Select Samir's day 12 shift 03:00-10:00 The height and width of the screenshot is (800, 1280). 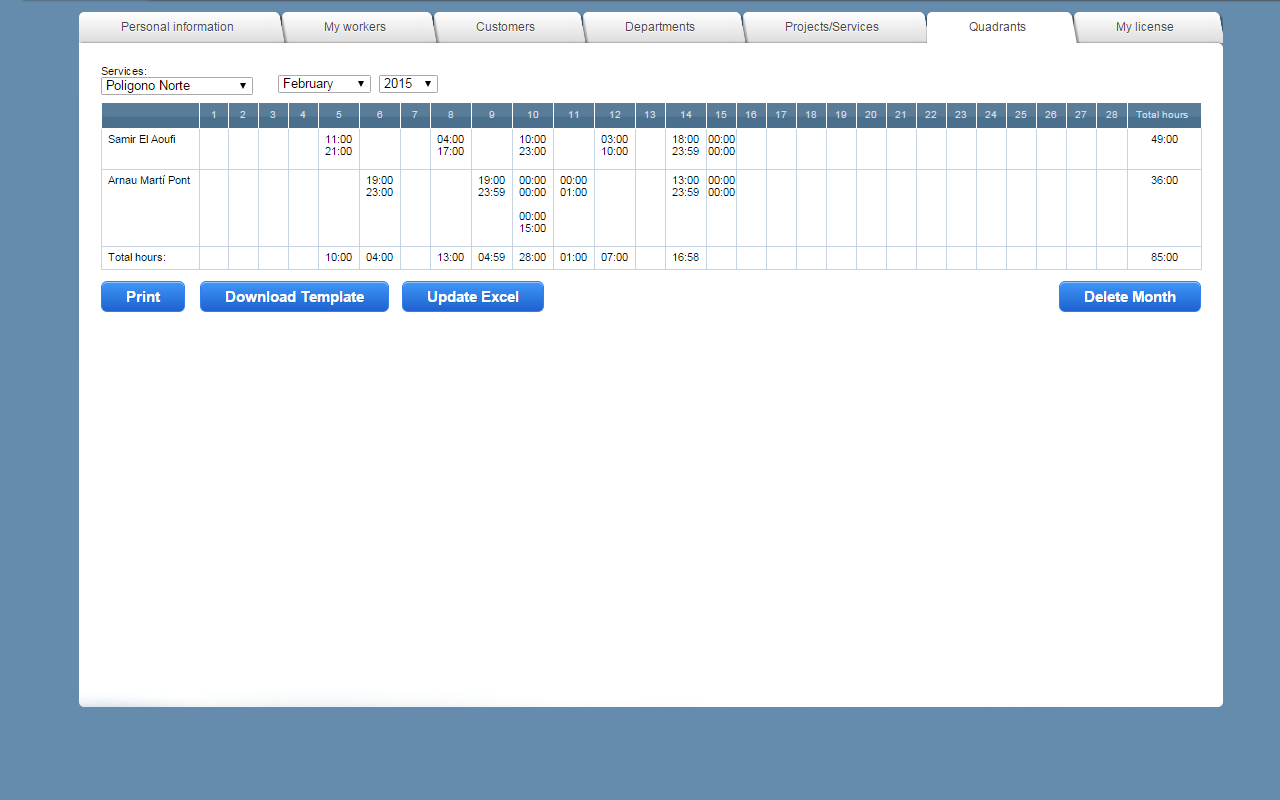(615, 145)
